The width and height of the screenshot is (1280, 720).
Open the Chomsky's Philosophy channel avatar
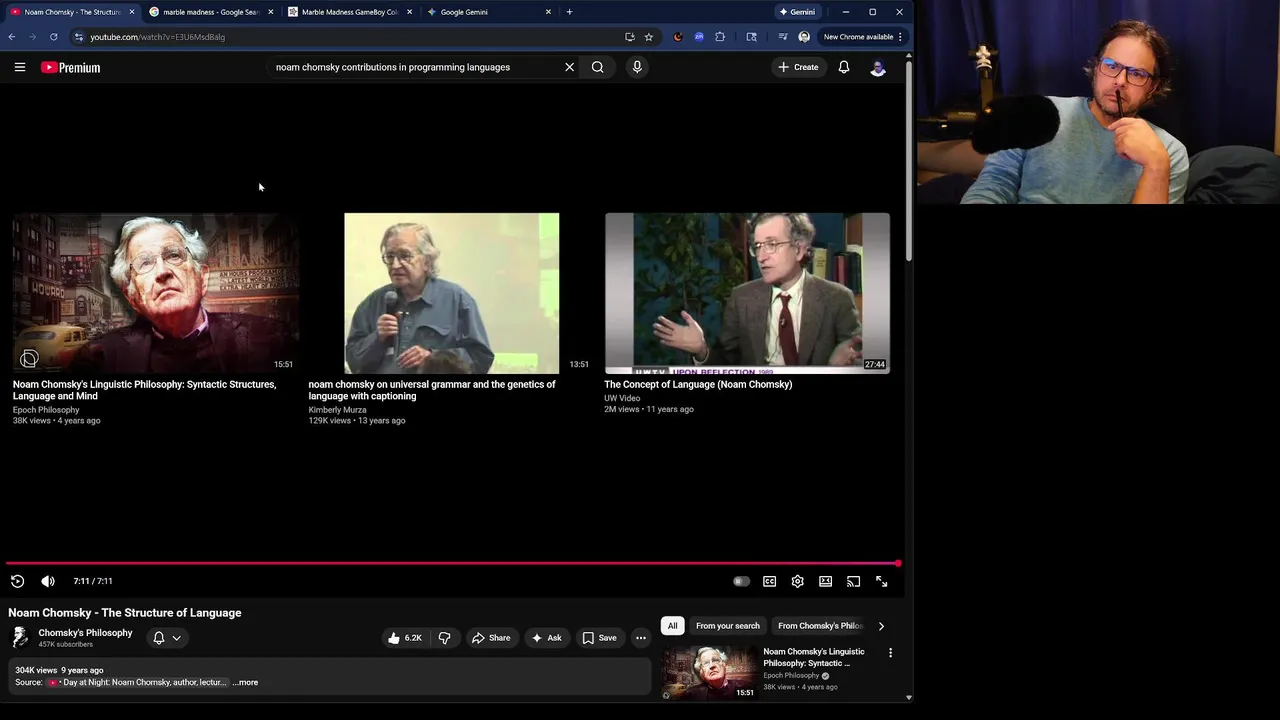pyautogui.click(x=19, y=638)
